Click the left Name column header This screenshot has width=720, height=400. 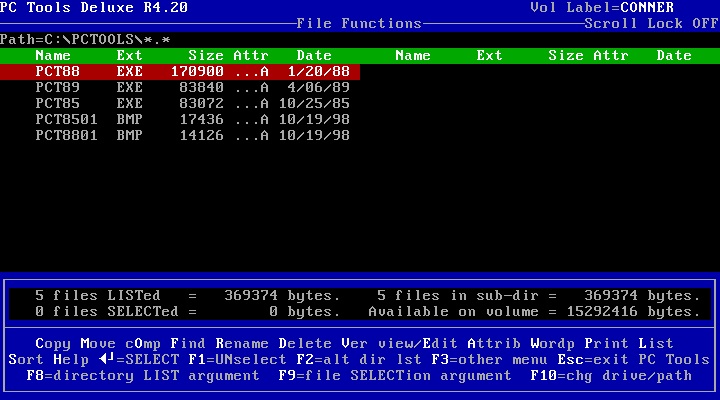[x=53, y=56]
